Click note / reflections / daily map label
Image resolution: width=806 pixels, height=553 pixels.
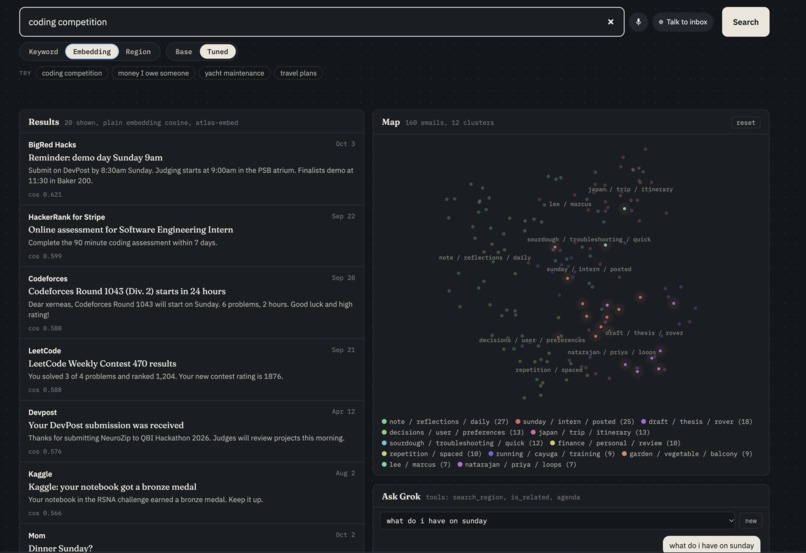485,257
